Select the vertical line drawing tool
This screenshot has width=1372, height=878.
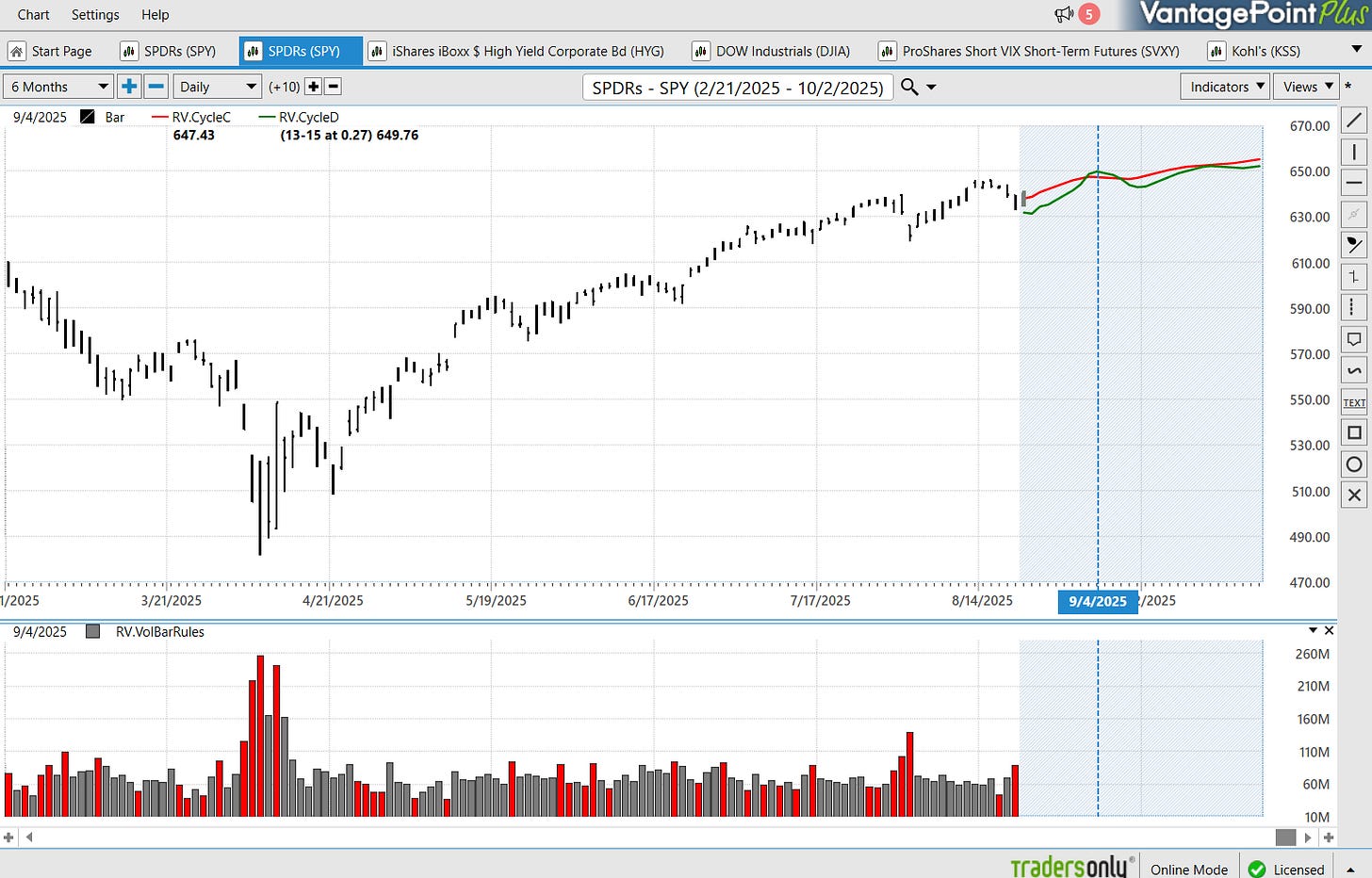[1354, 152]
